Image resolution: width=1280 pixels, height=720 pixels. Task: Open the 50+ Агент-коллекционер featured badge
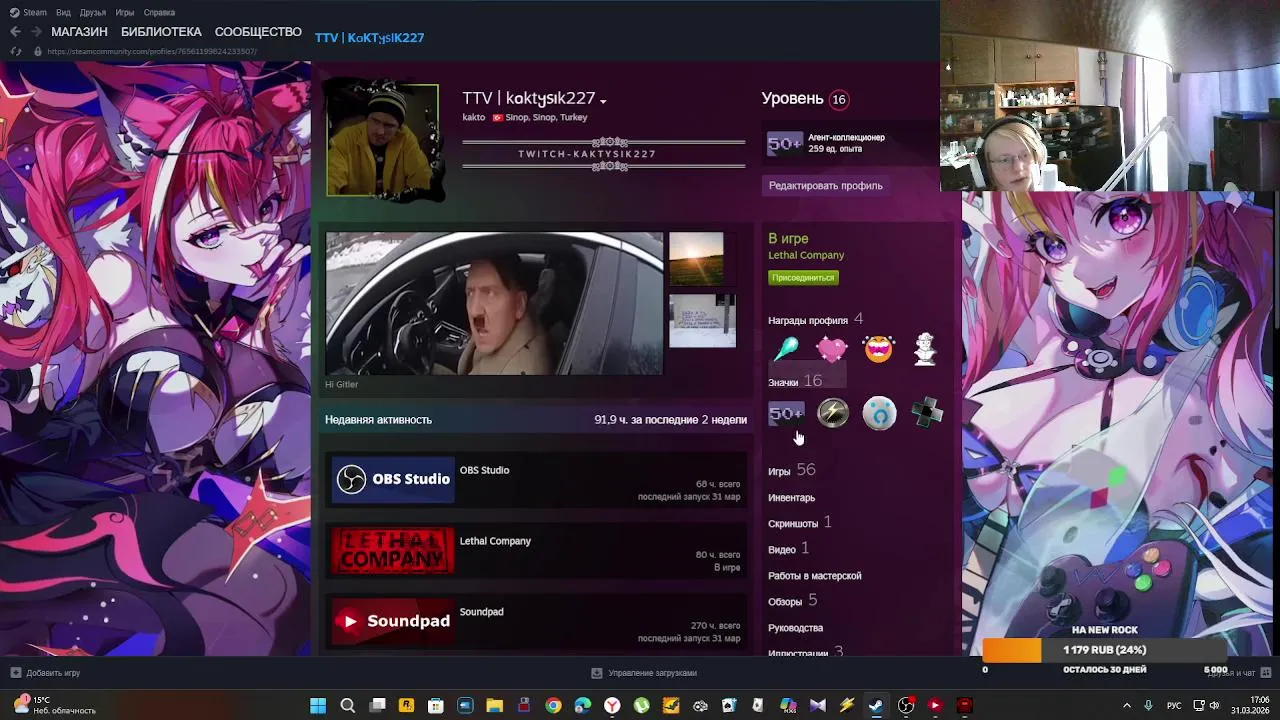(x=785, y=144)
